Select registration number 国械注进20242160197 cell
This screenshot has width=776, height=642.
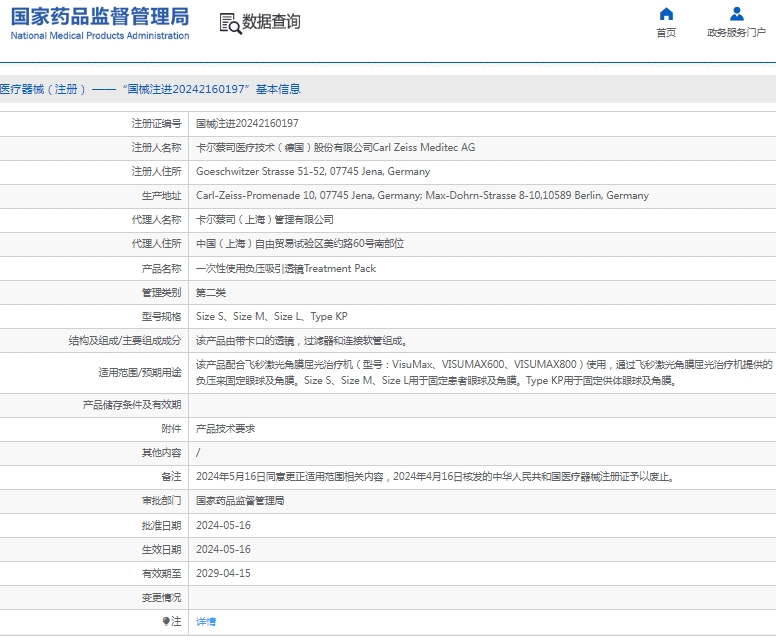pos(247,123)
